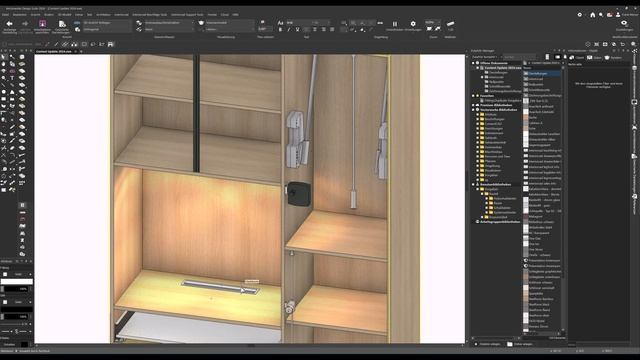
Task: Click the cloud icon at top right
Action: coord(609,15)
